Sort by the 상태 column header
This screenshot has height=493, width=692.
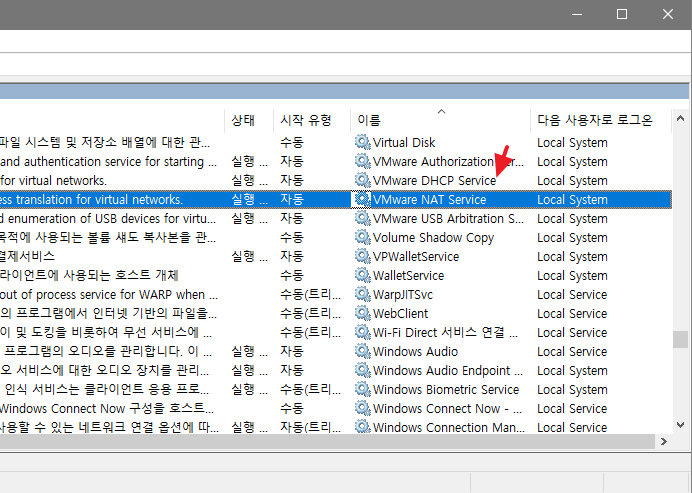[249, 120]
